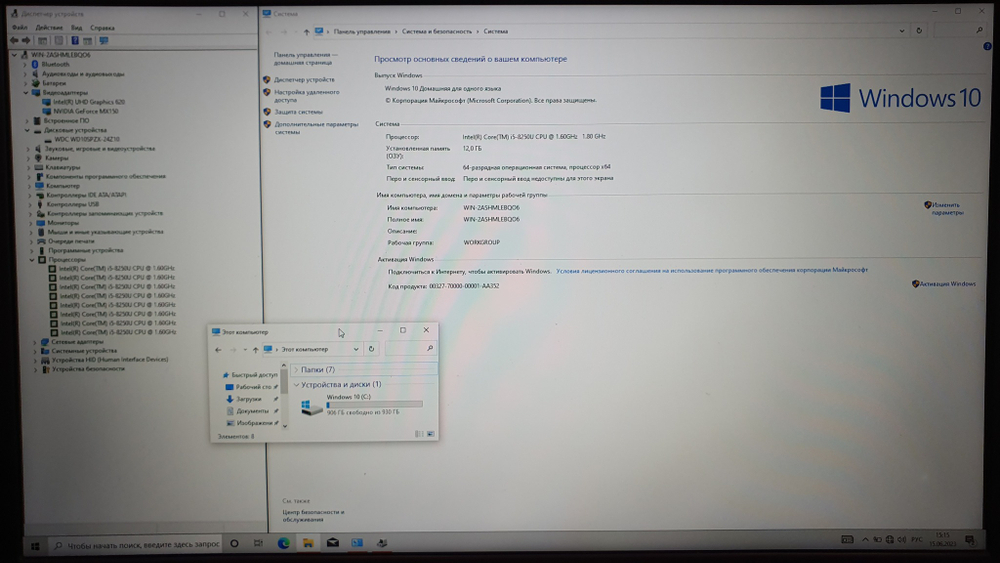Open address dropdown in Этот компьютер window
The image size is (1000, 563).
pyautogui.click(x=356, y=349)
